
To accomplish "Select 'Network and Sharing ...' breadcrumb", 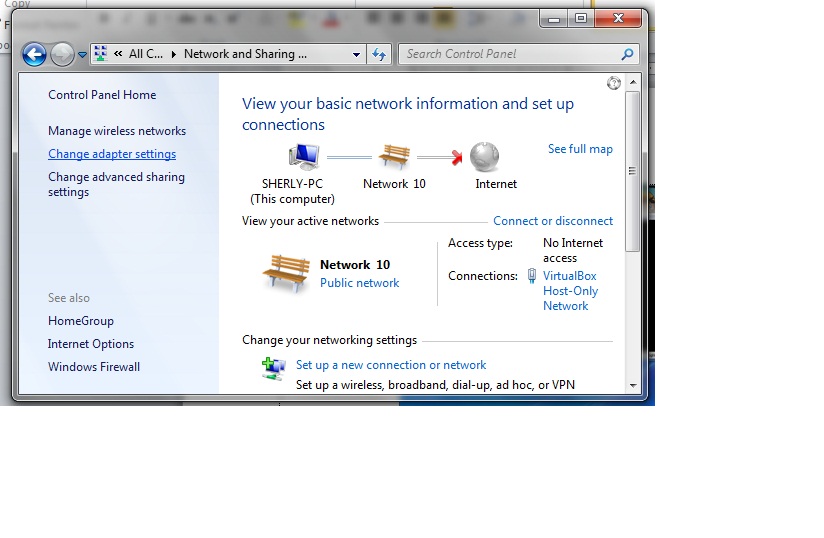I will pyautogui.click(x=245, y=54).
